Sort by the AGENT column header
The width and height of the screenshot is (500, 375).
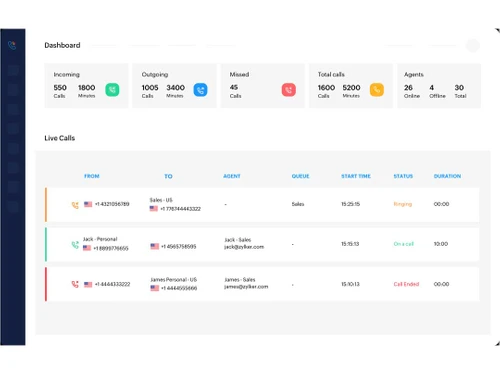click(232, 176)
